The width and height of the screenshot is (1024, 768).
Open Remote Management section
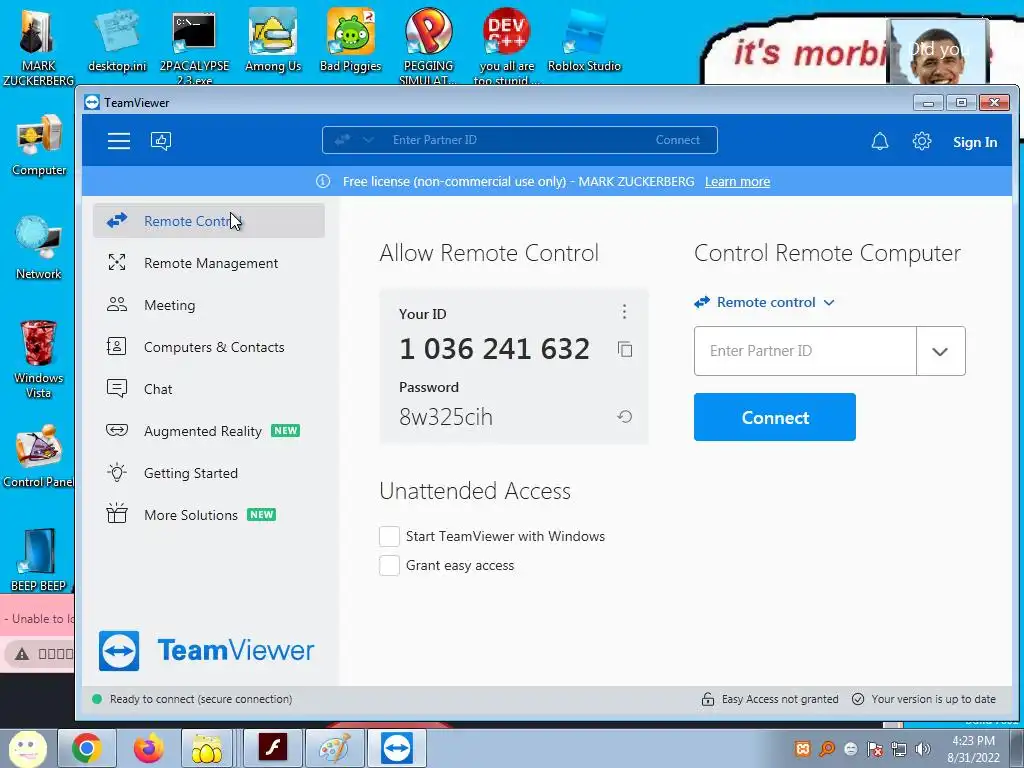coord(209,263)
